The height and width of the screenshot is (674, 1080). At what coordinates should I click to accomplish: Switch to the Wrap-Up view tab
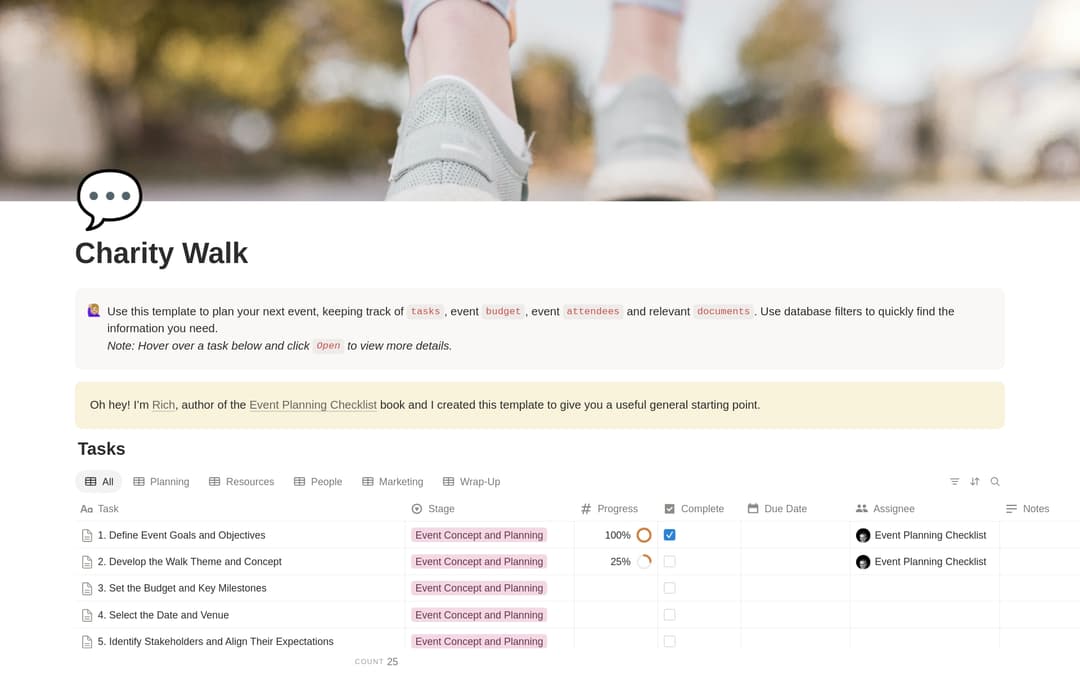point(472,482)
